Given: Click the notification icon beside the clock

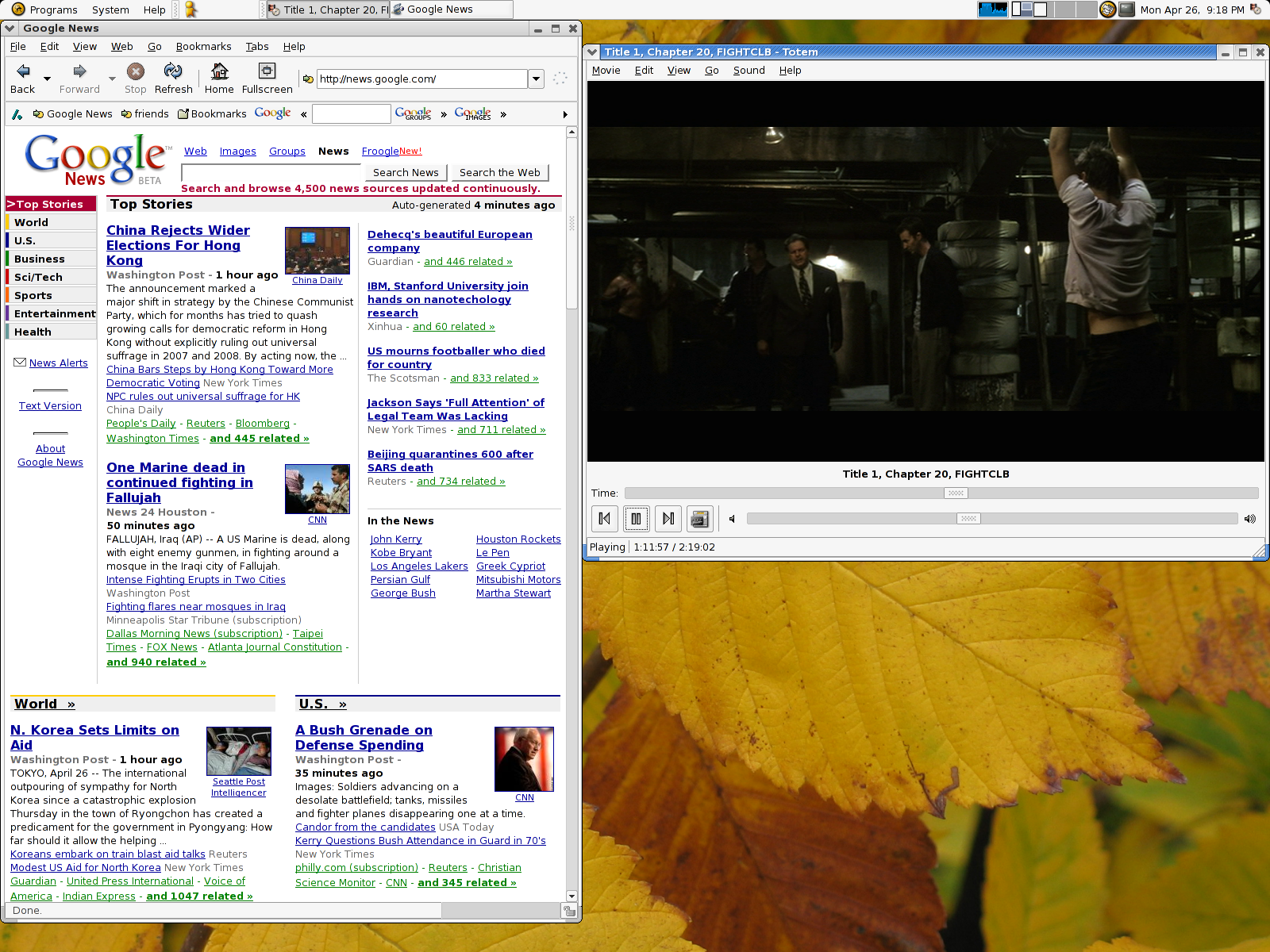Looking at the screenshot, I should 1256,10.
